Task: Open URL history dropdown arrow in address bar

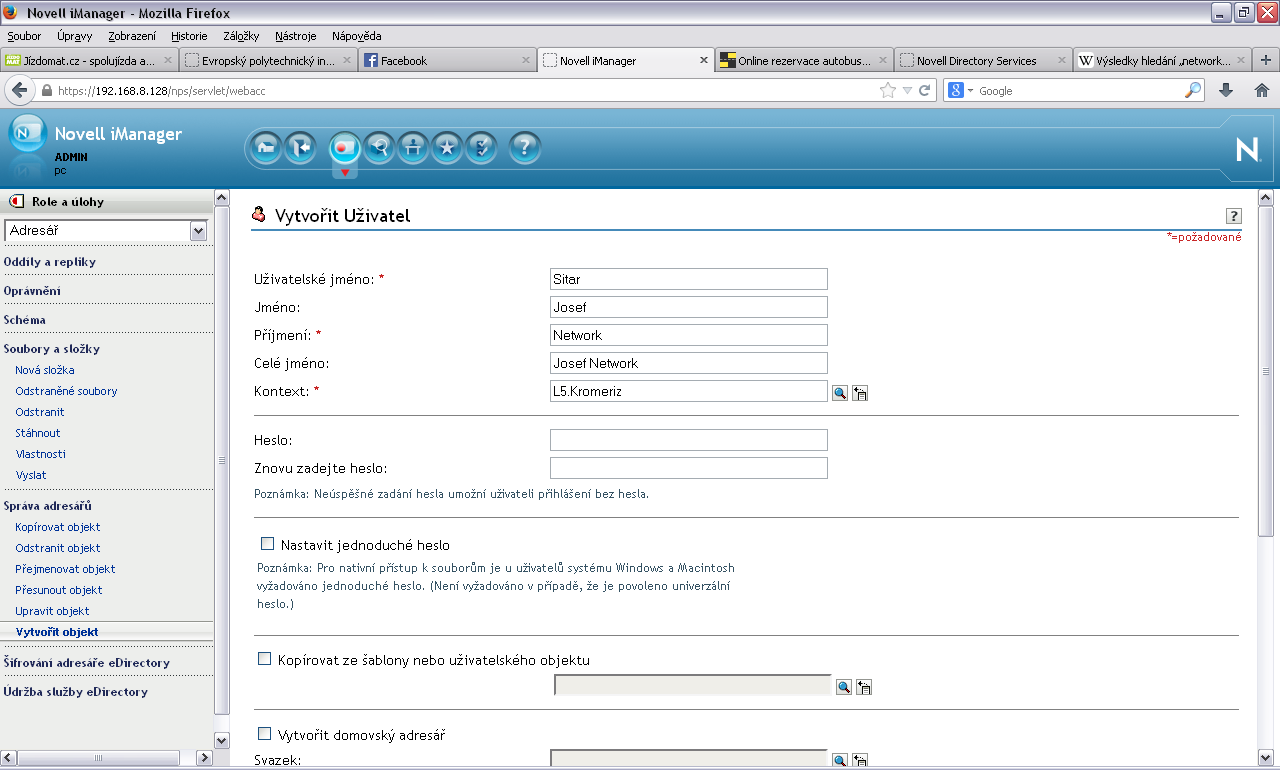Action: [x=907, y=90]
